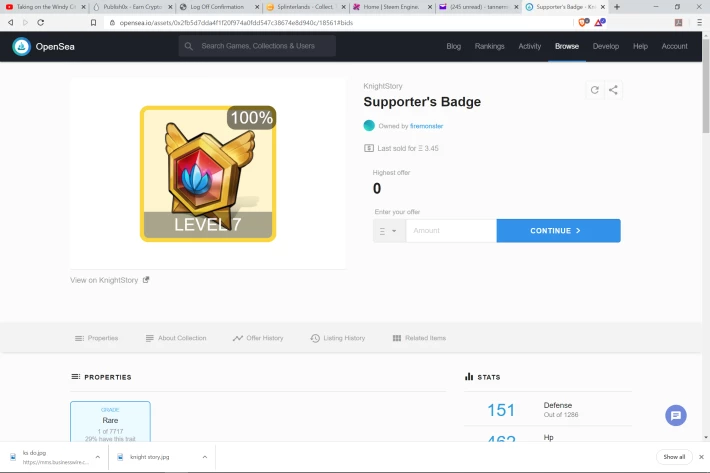The image size is (710, 473).
Task: Go back with the browser back arrow
Action: tap(10, 23)
